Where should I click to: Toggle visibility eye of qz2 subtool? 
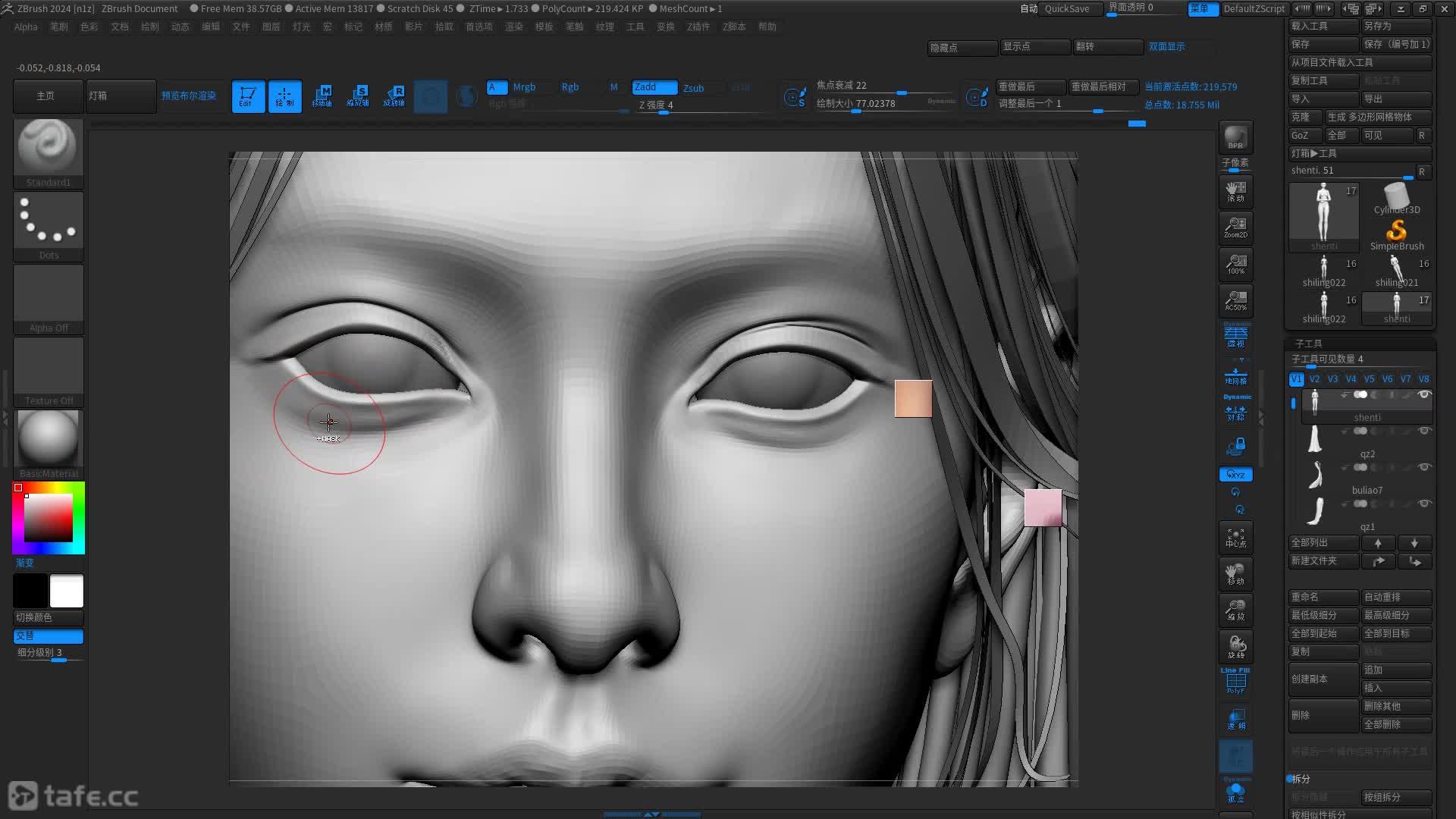(x=1424, y=431)
